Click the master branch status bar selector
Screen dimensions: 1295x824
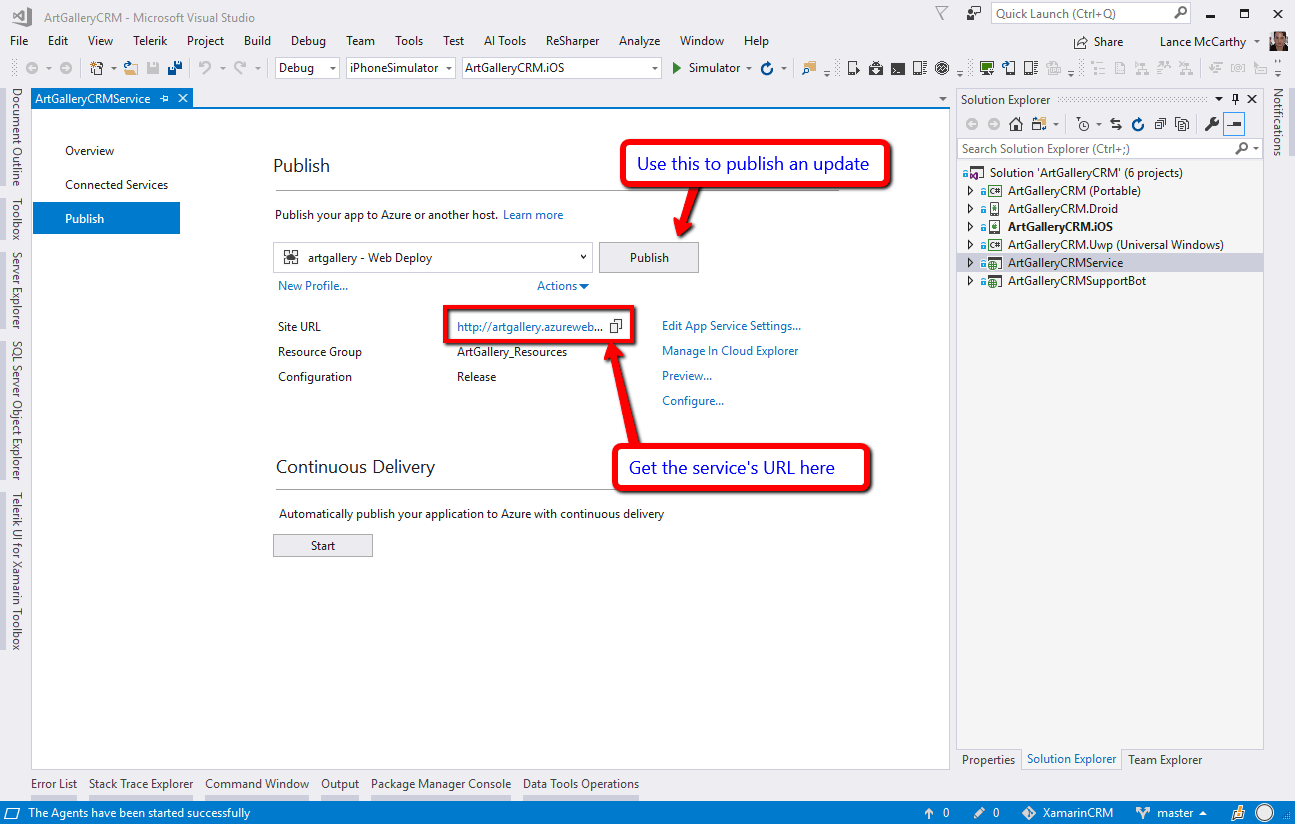tap(1173, 813)
